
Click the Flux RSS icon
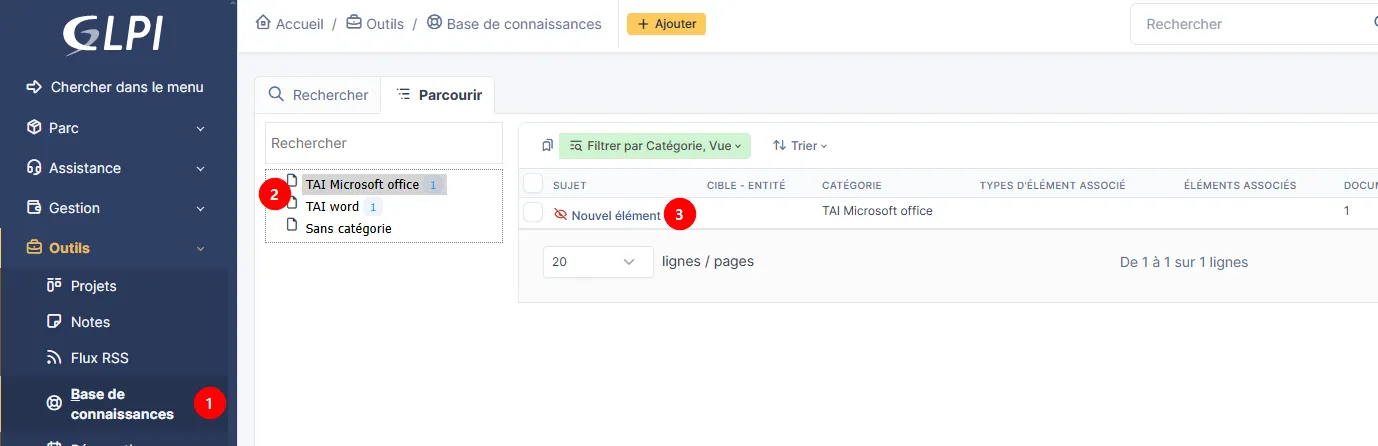[x=55, y=358]
